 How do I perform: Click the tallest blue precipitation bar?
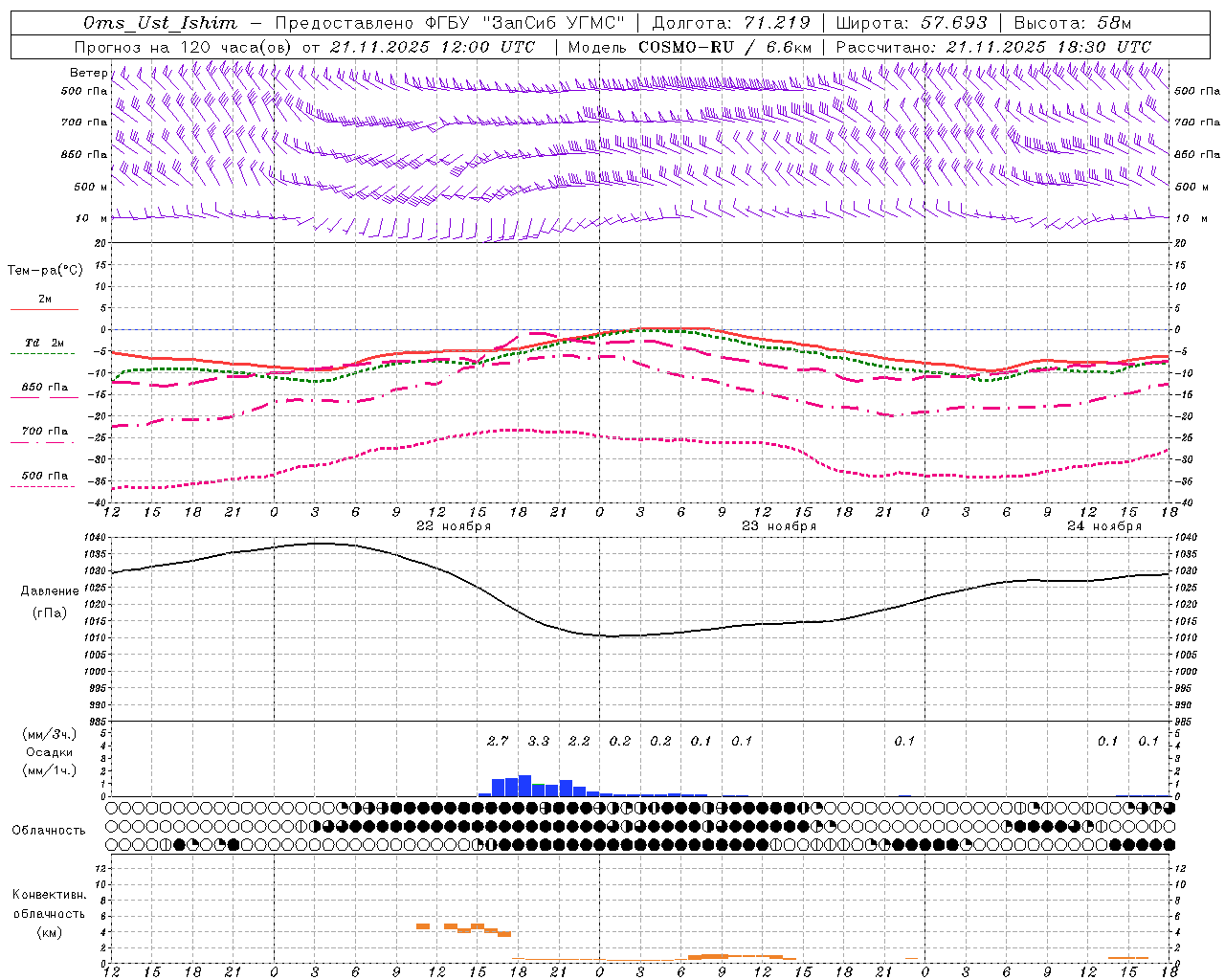(x=524, y=786)
